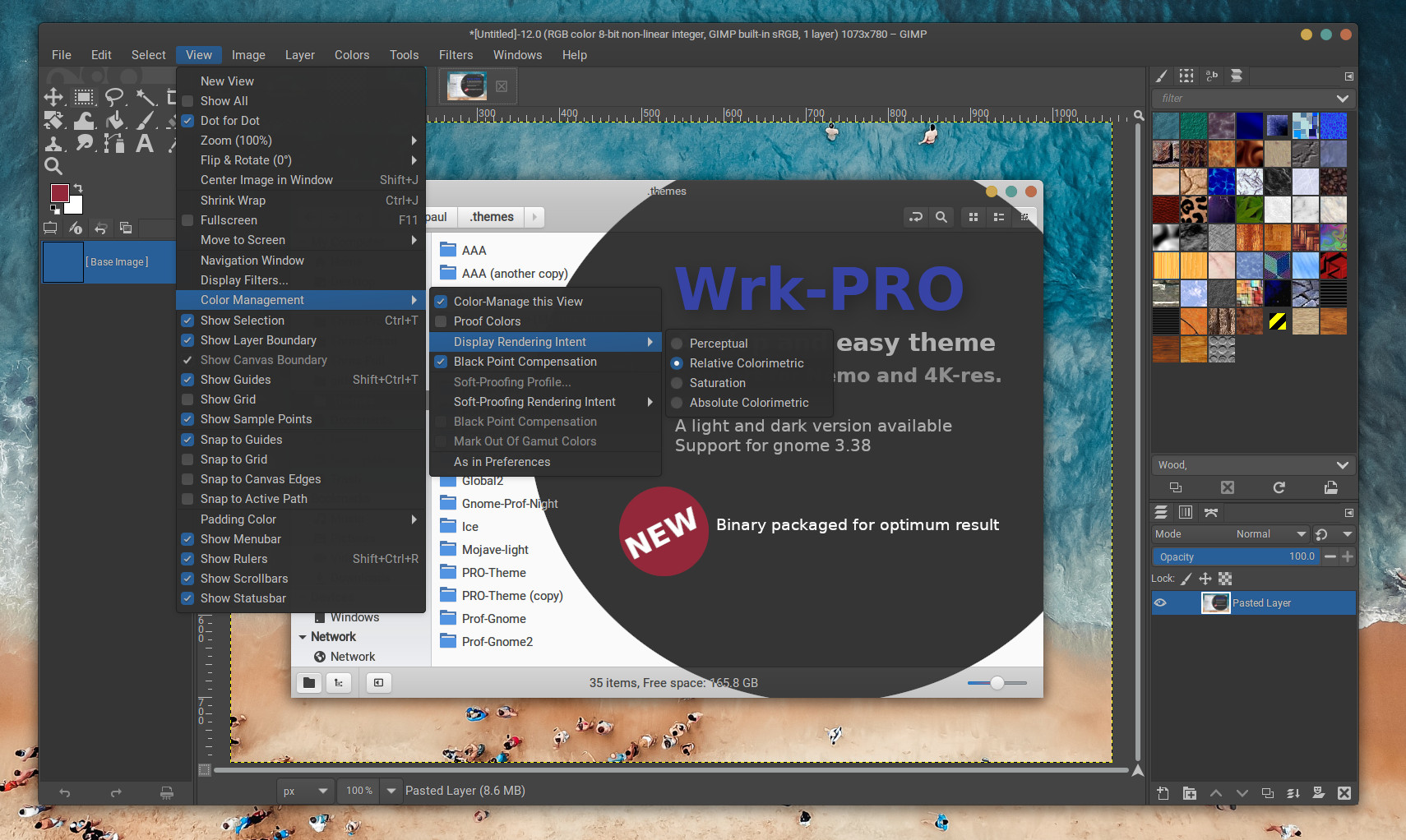Image resolution: width=1406 pixels, height=840 pixels.
Task: Open the Colors menu
Action: click(x=352, y=55)
